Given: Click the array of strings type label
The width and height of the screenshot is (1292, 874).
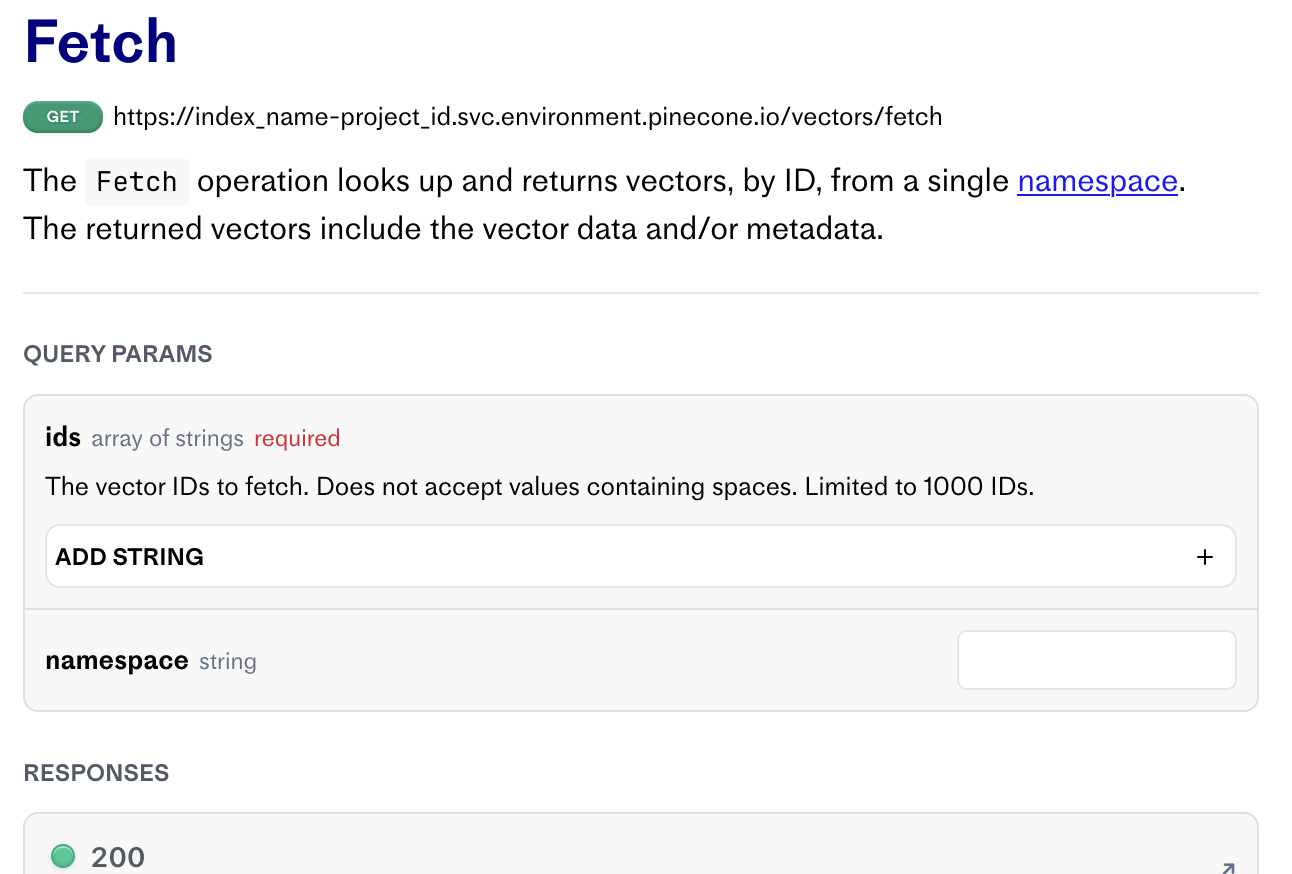Looking at the screenshot, I should coord(167,438).
